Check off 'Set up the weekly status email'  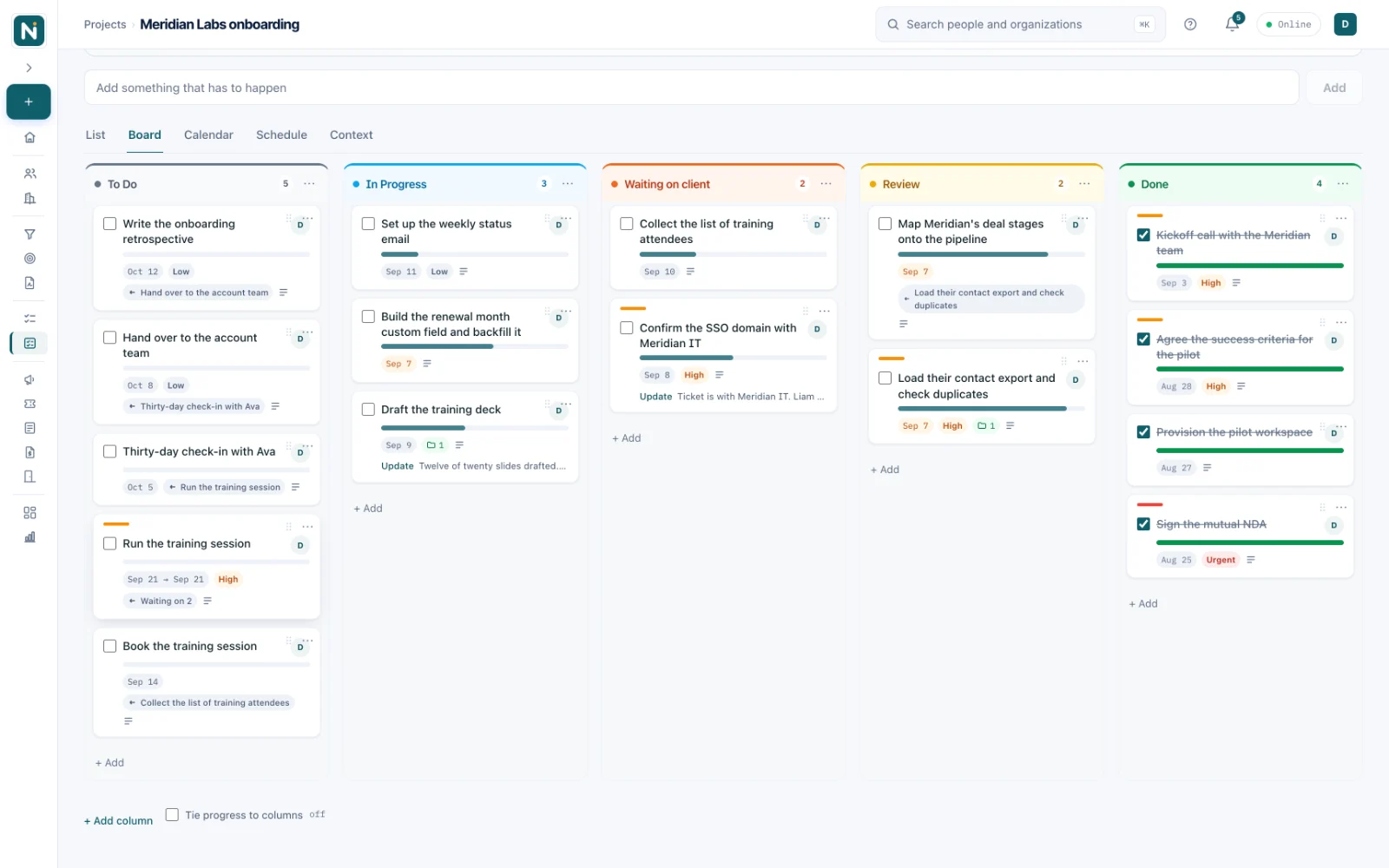click(x=368, y=224)
